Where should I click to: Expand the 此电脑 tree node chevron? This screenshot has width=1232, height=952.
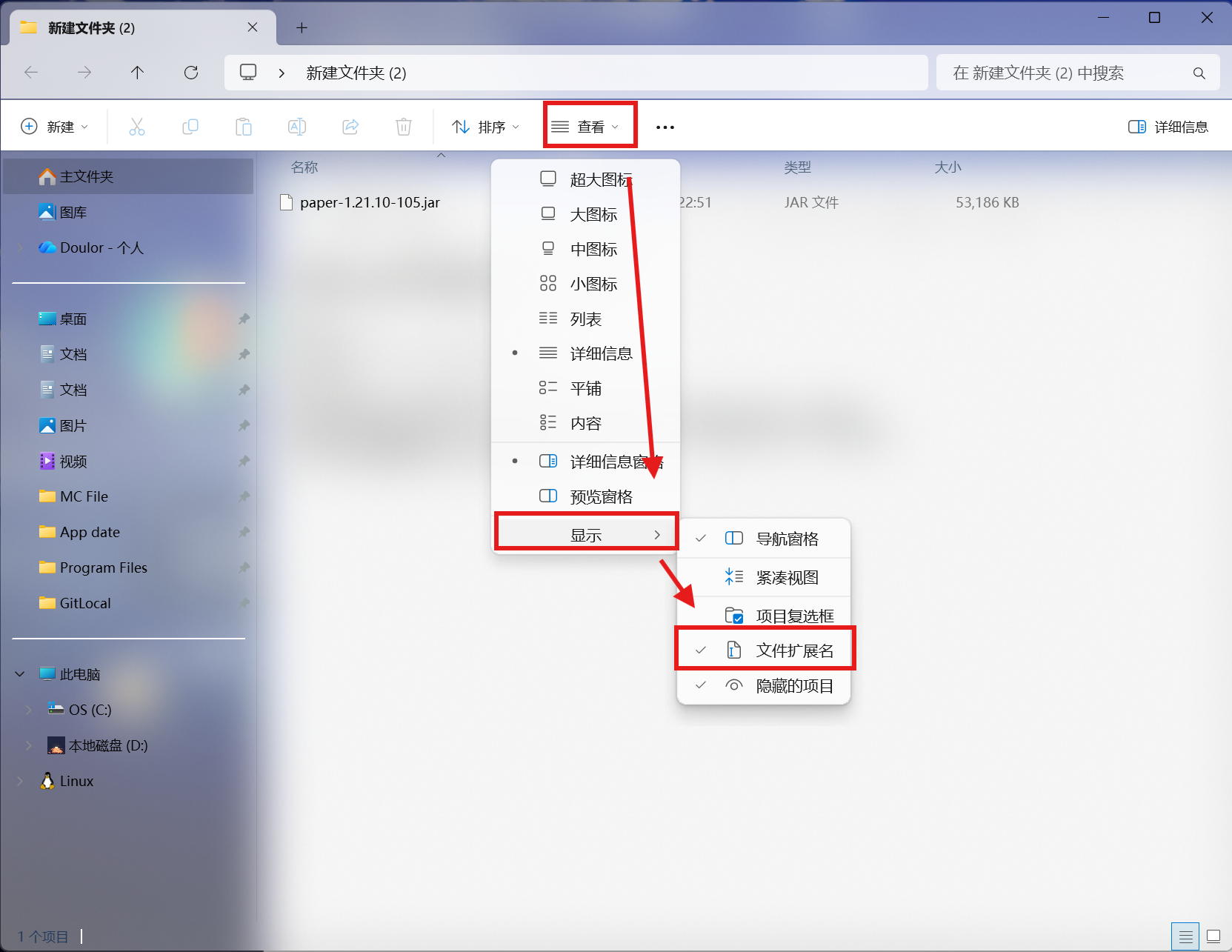(x=20, y=674)
